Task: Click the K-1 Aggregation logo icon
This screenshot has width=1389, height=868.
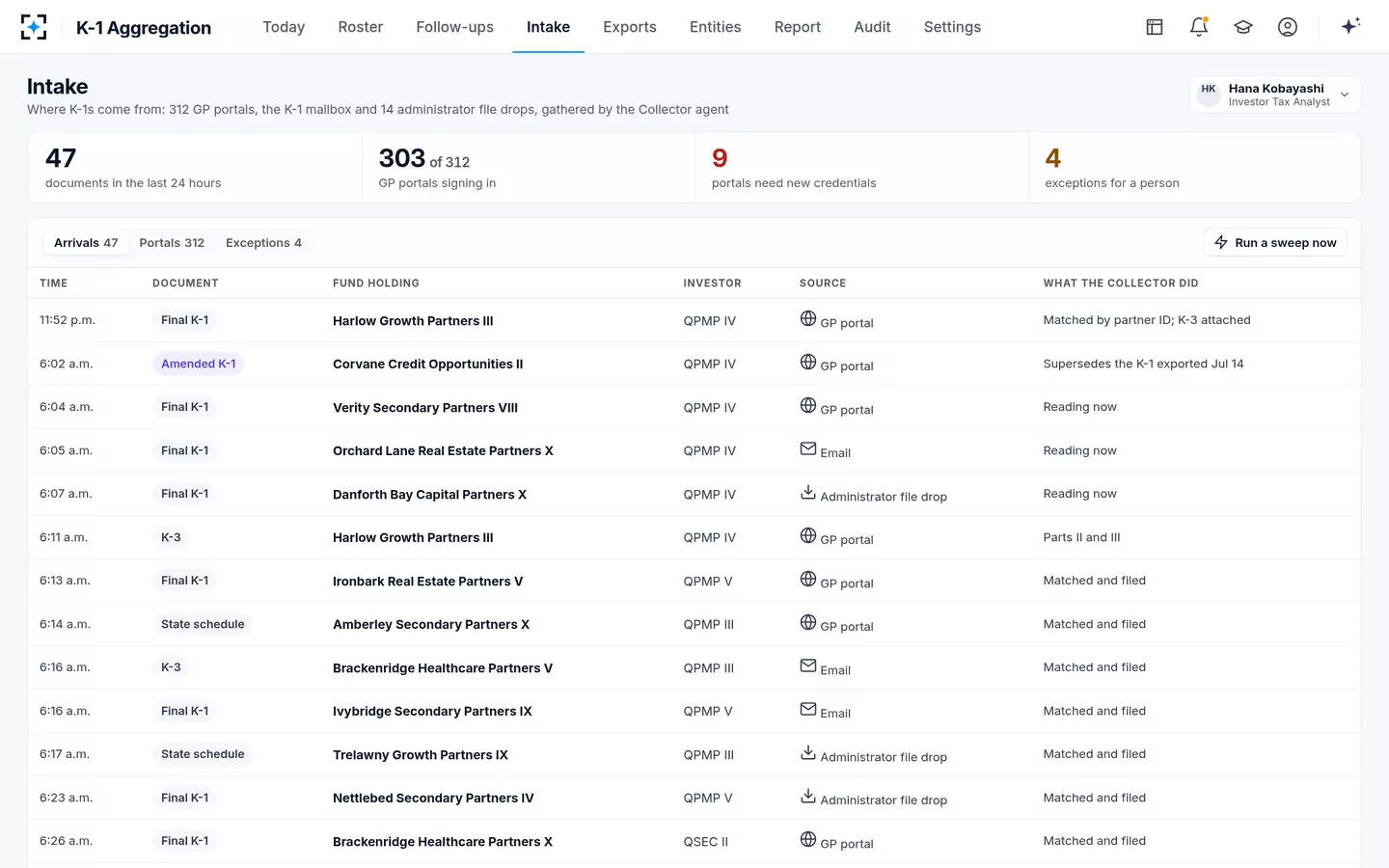Action: [34, 27]
